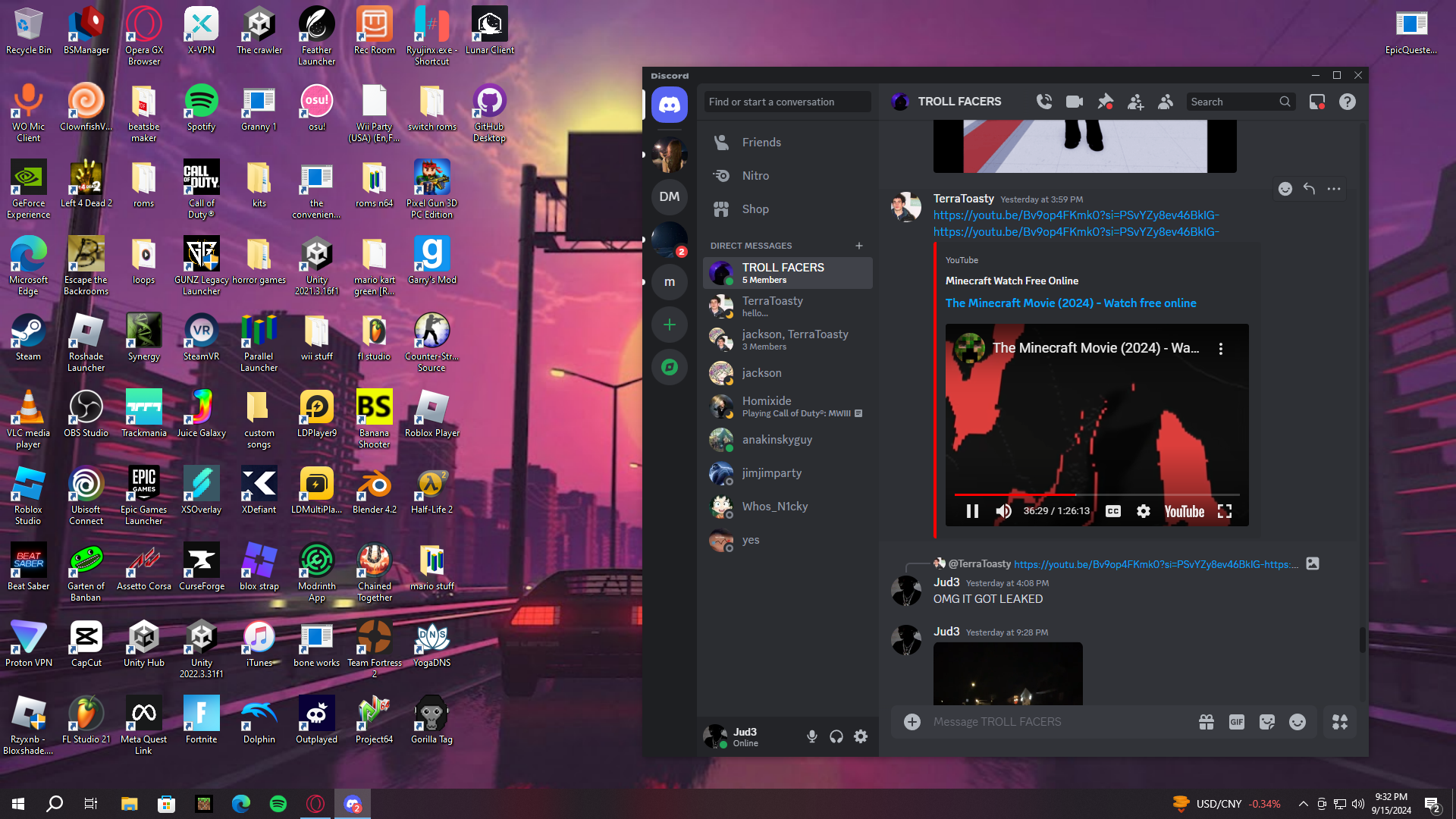Show the member list
1456x819 pixels.
1166,102
